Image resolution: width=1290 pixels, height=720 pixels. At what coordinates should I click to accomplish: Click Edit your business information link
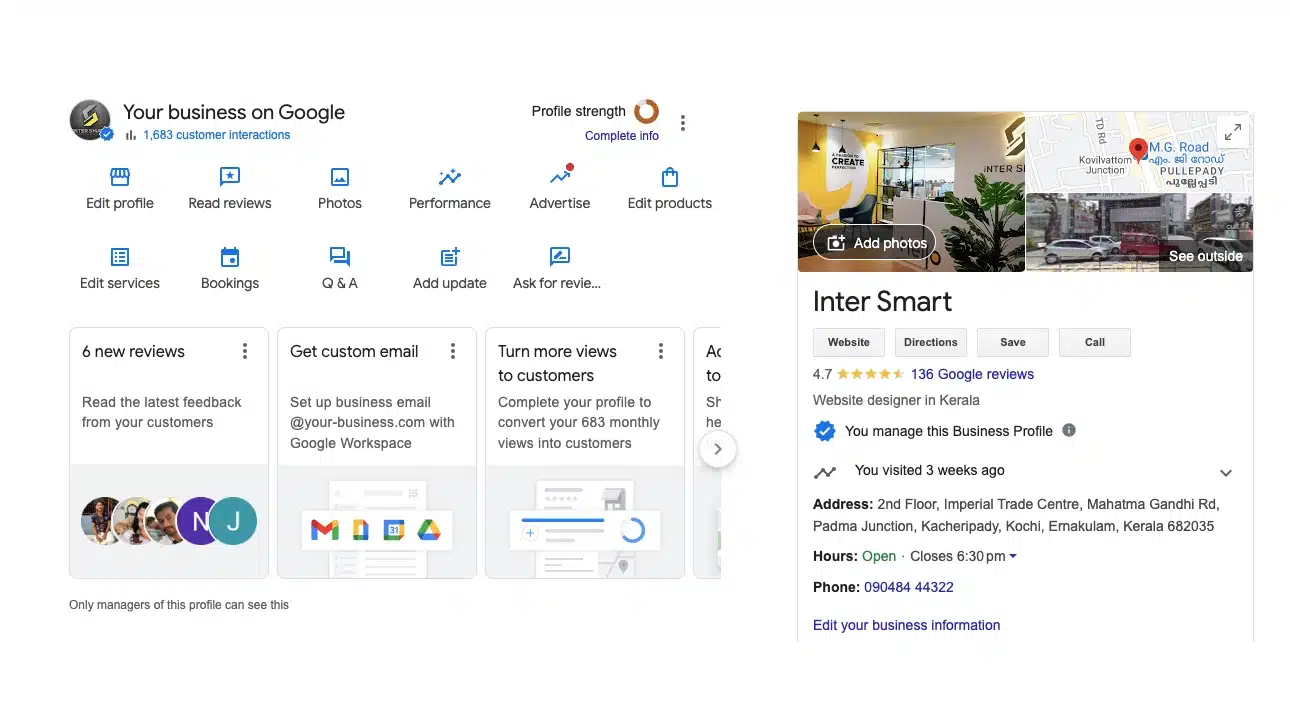click(x=906, y=625)
